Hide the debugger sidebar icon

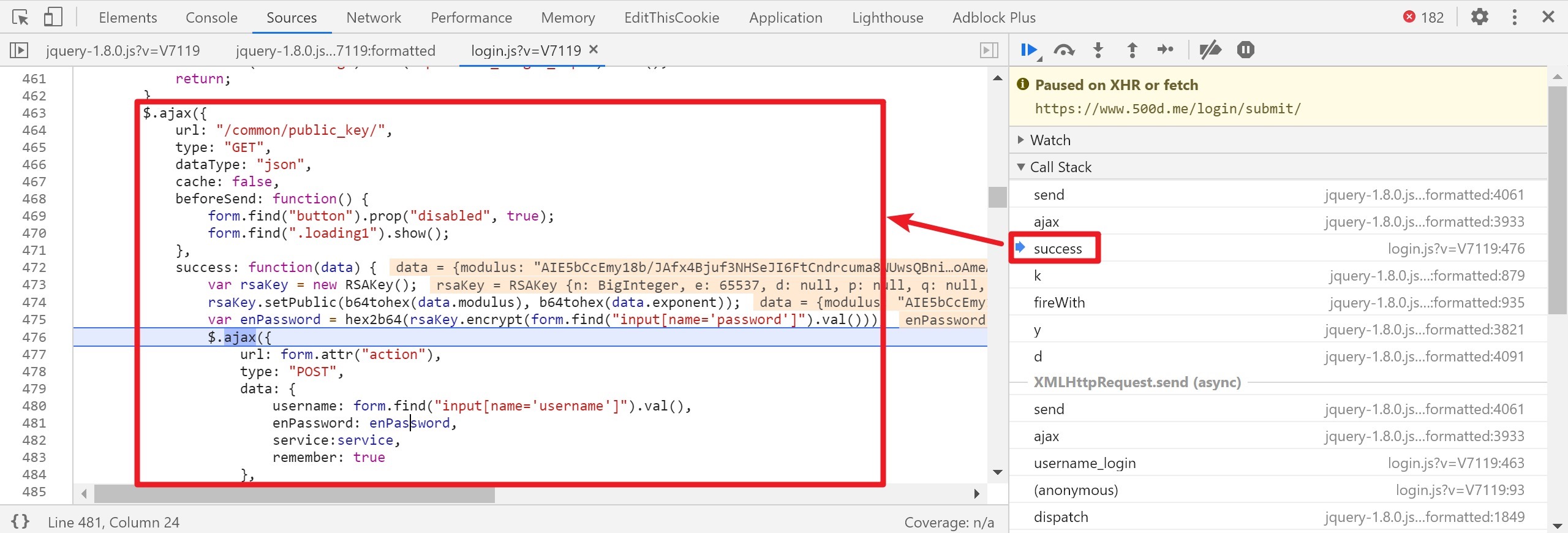pyautogui.click(x=989, y=50)
